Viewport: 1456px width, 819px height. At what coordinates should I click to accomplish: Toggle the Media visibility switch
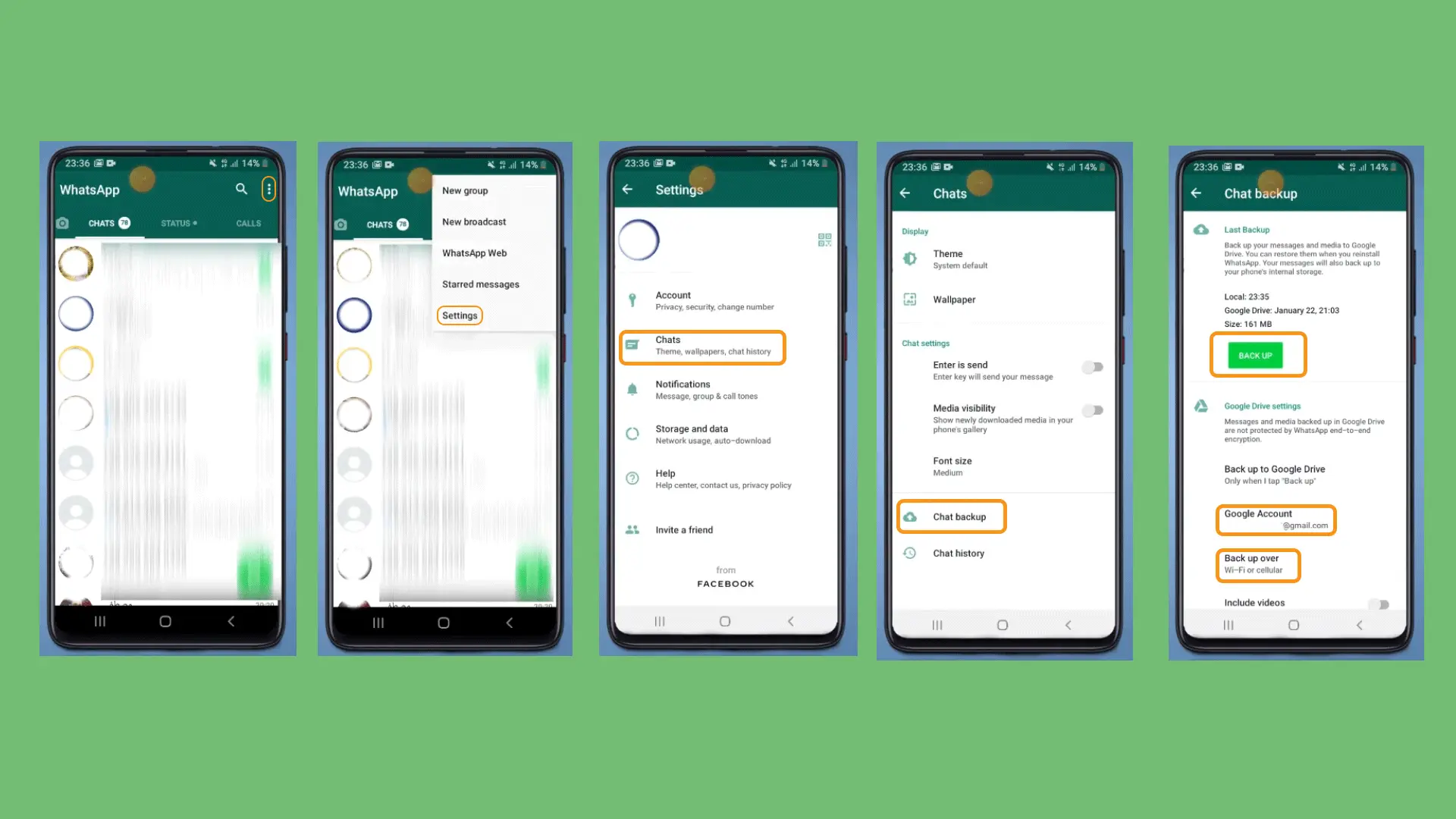click(x=1091, y=410)
